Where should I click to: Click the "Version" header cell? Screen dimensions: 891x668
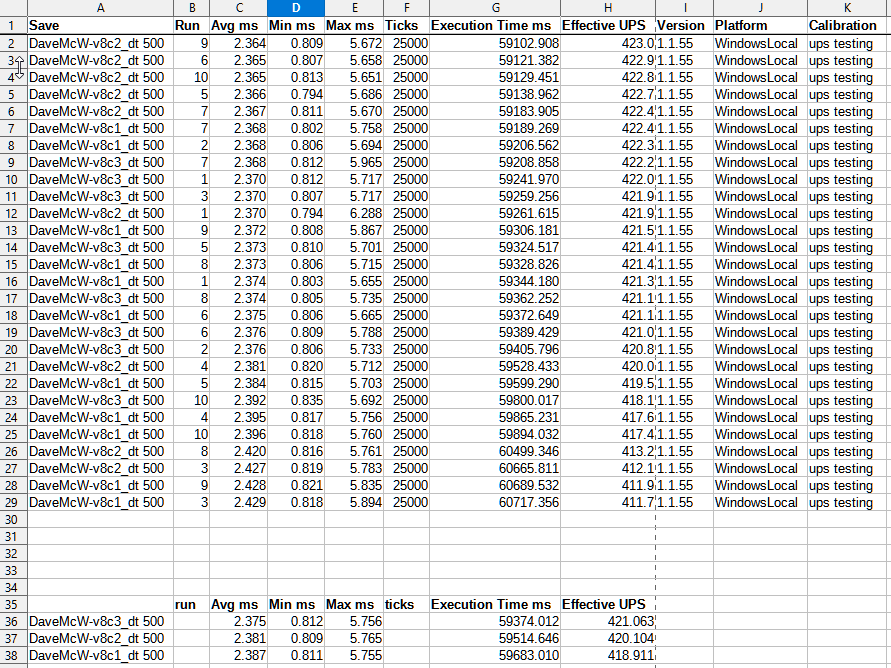[684, 25]
